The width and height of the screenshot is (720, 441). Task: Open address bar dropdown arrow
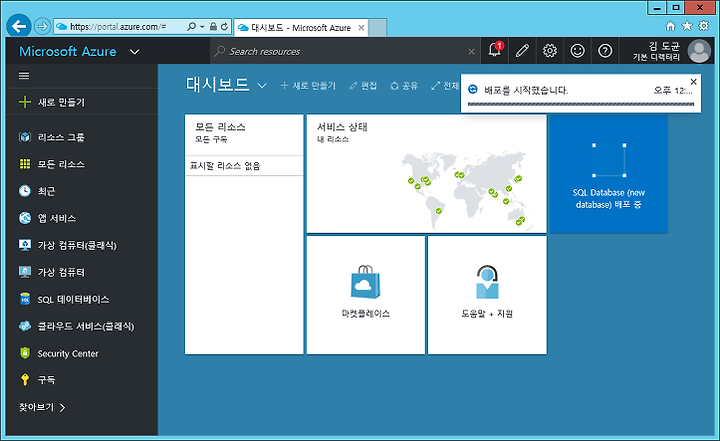click(x=202, y=27)
